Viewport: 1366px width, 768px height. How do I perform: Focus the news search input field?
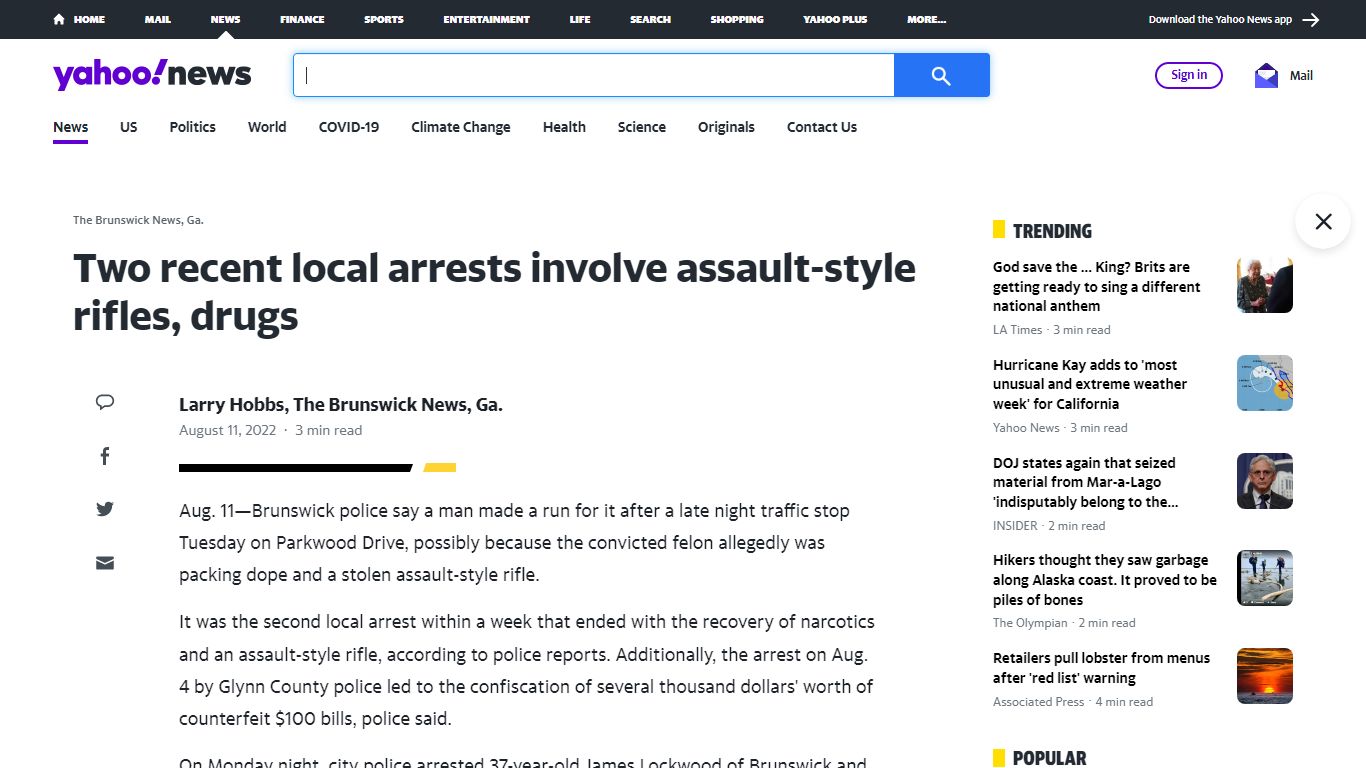click(x=593, y=75)
